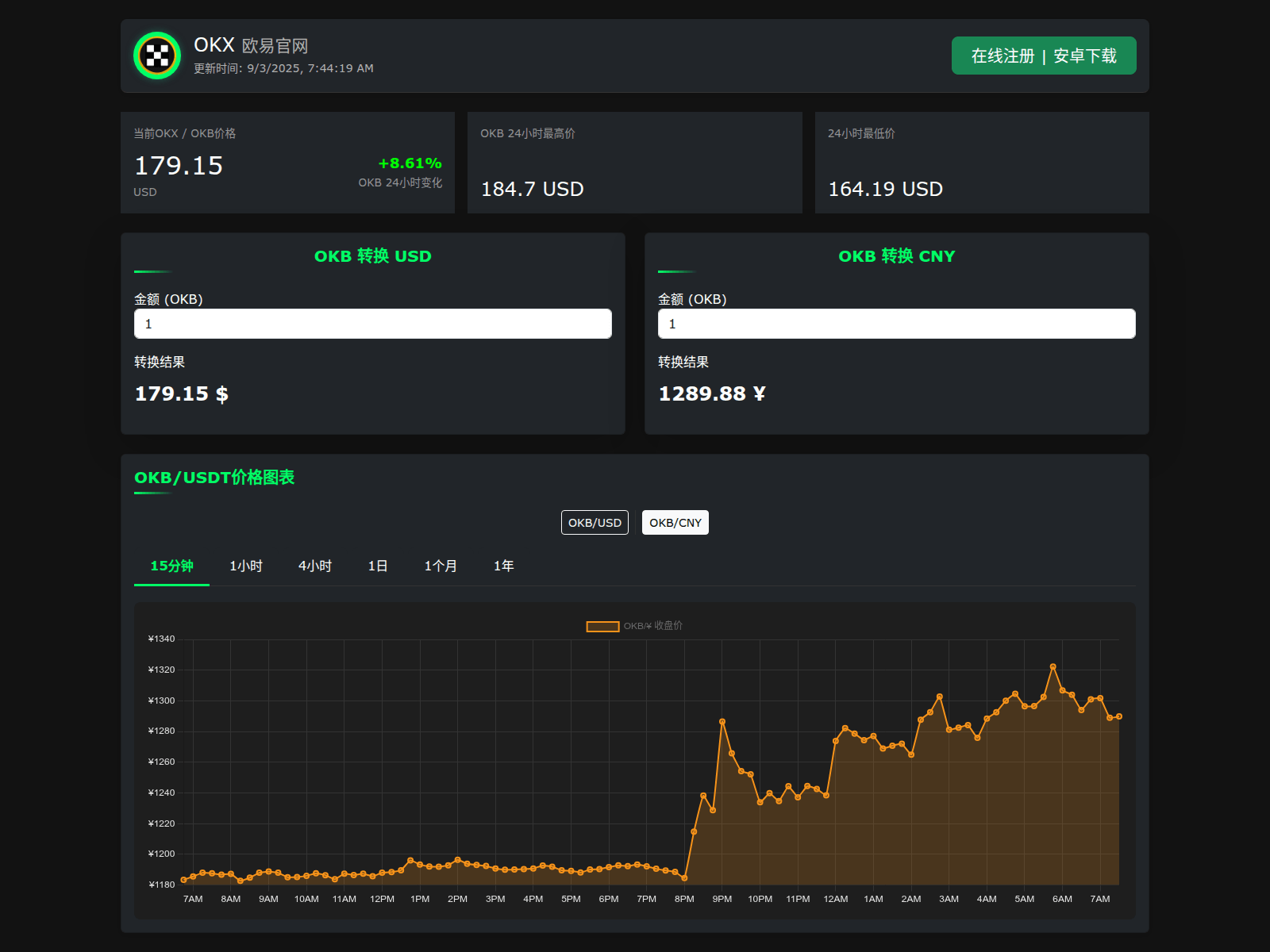This screenshot has height=952, width=1270.
Task: Select the OKB/CNY chart toggle
Action: point(675,523)
